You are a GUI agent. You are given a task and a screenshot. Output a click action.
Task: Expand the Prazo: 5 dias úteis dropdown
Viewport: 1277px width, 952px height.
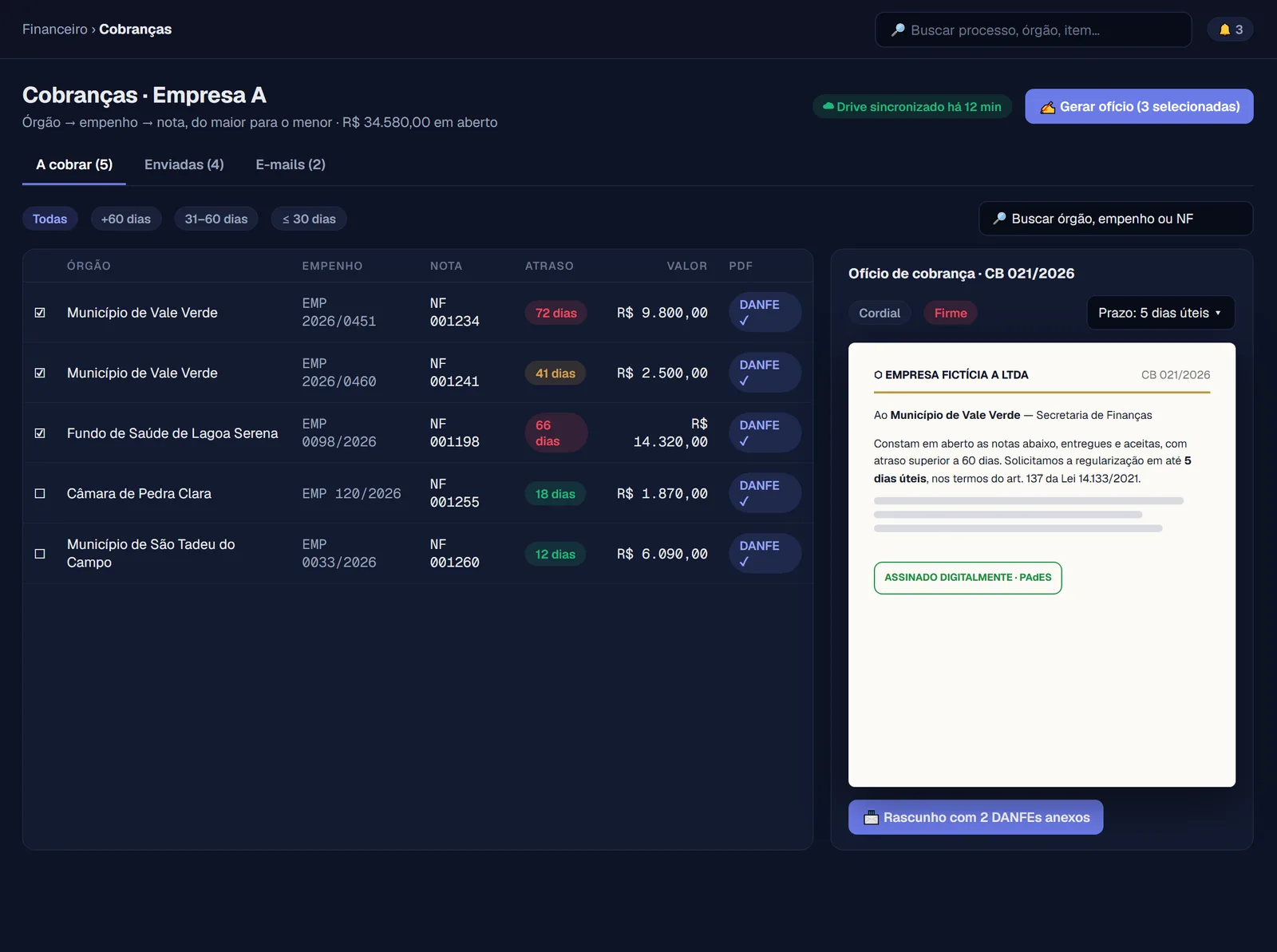[1160, 313]
